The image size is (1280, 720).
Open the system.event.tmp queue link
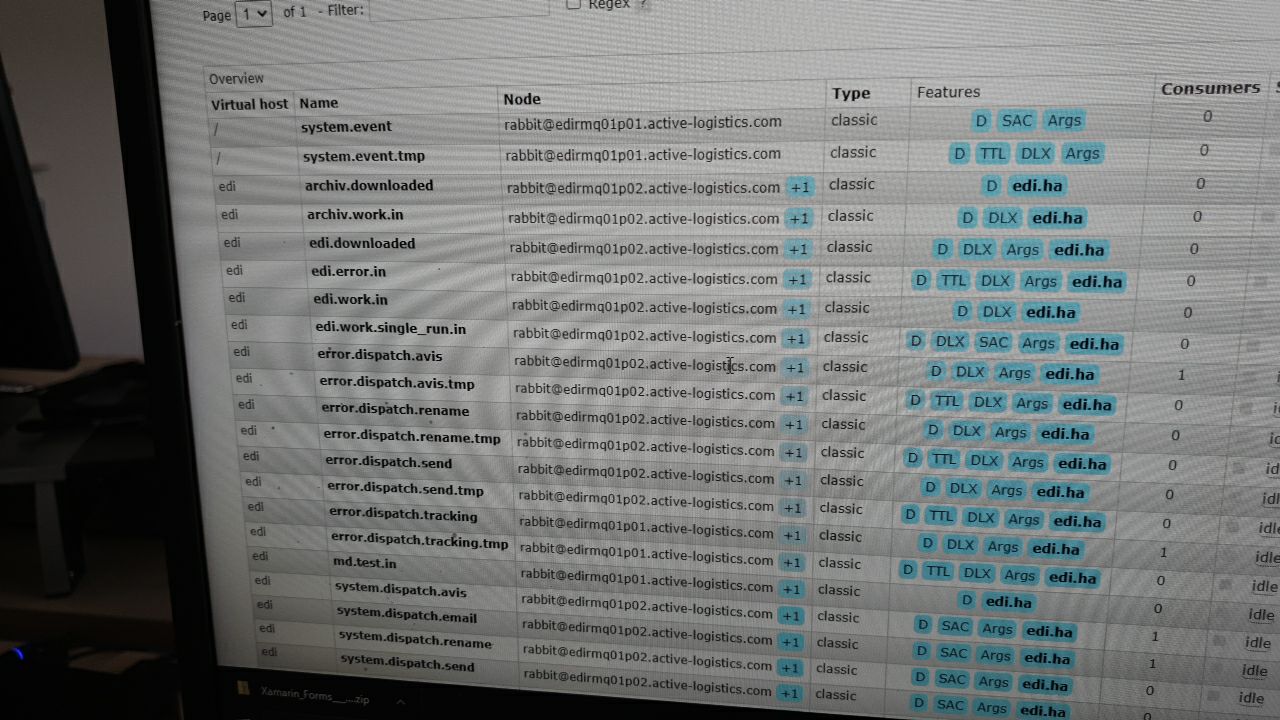pos(364,157)
